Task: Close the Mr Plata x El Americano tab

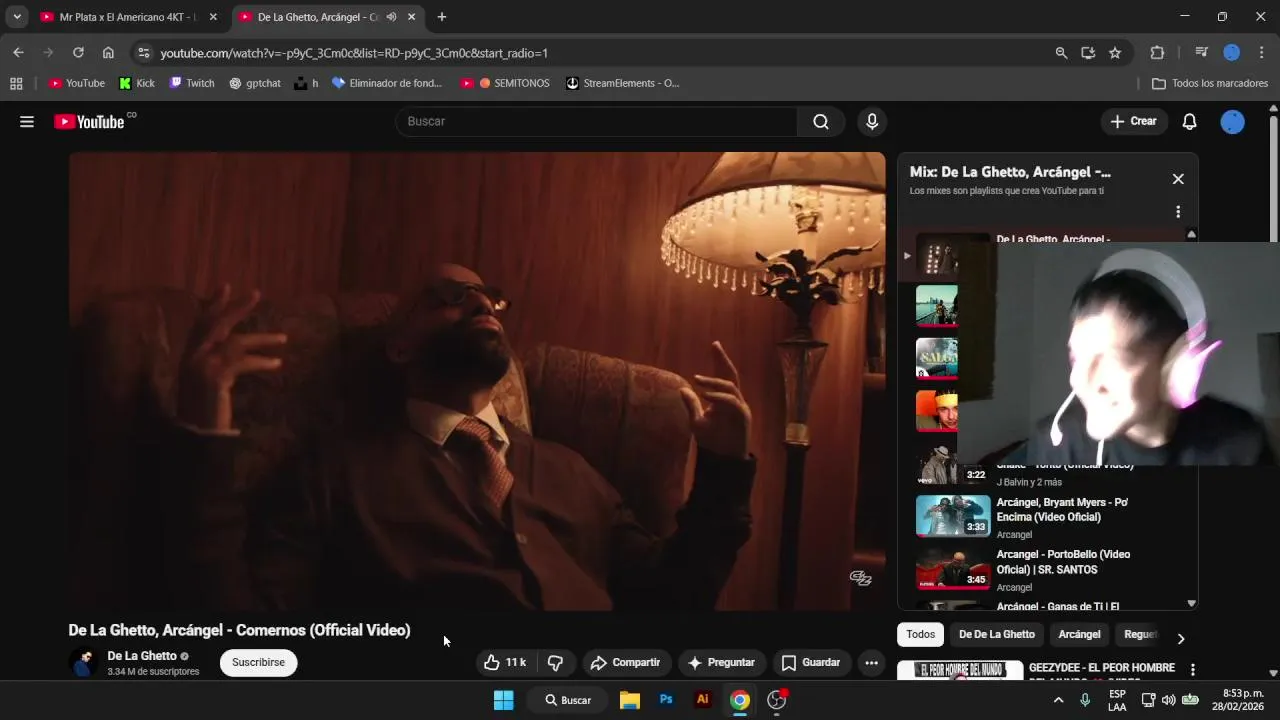Action: point(213,17)
